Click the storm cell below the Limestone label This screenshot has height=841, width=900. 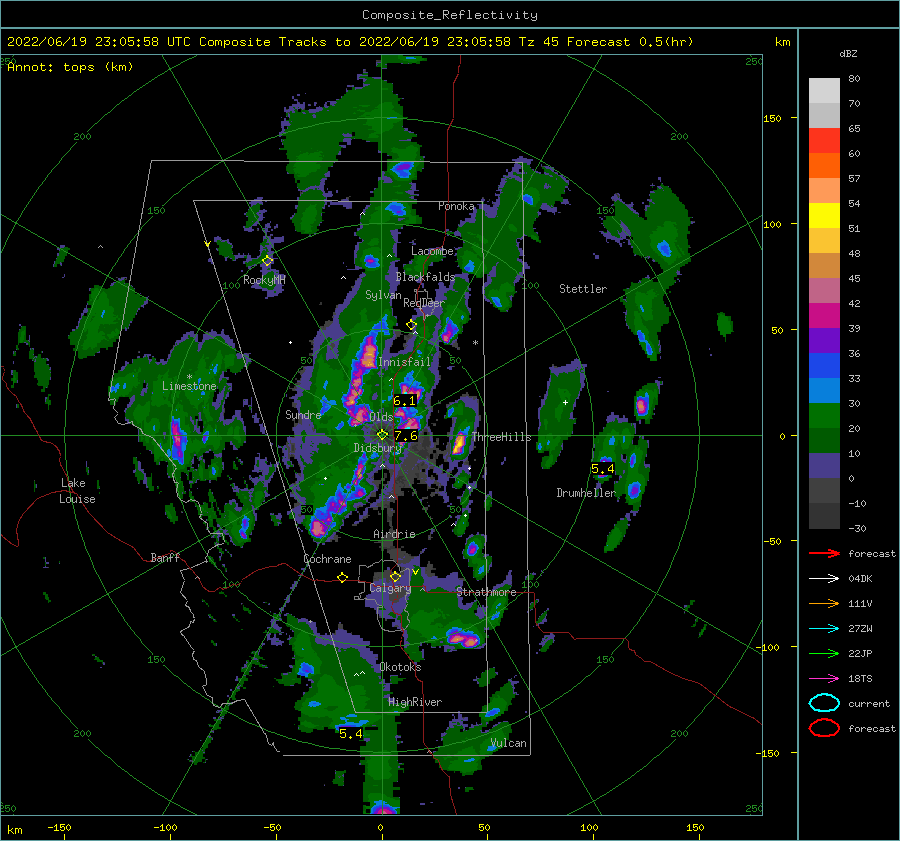(x=179, y=440)
